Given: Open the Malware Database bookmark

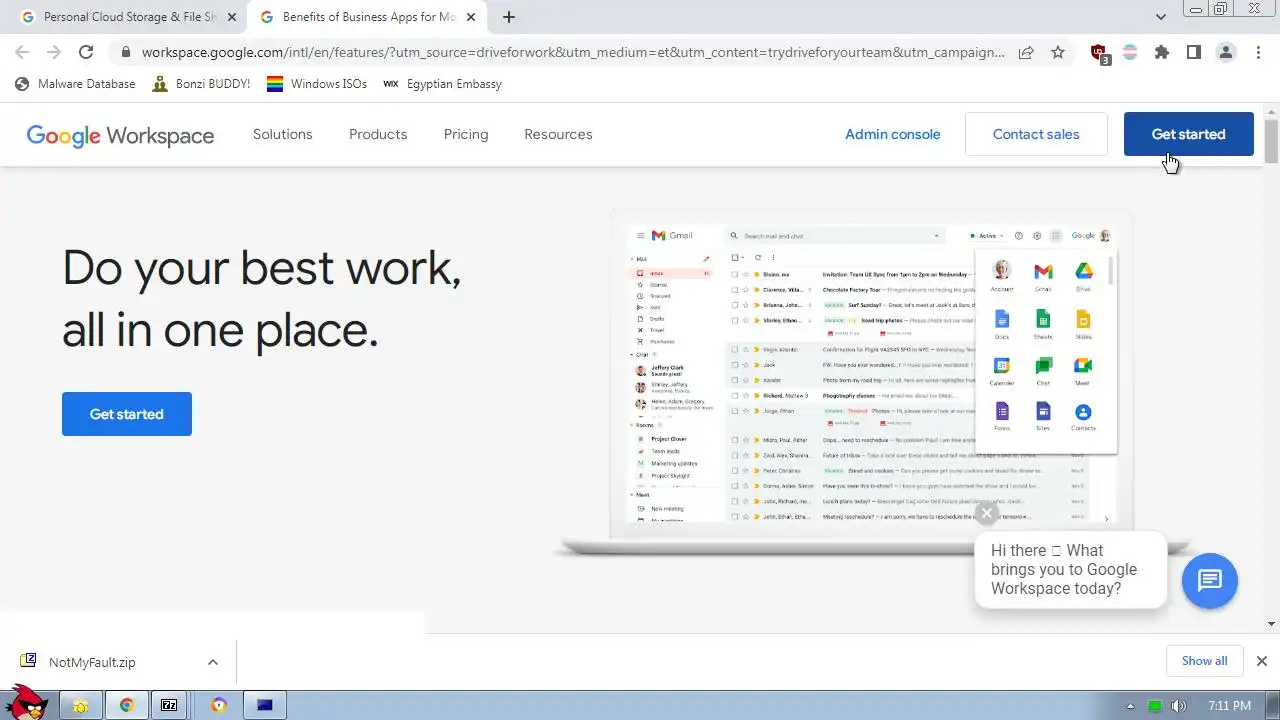Looking at the screenshot, I should (x=75, y=84).
